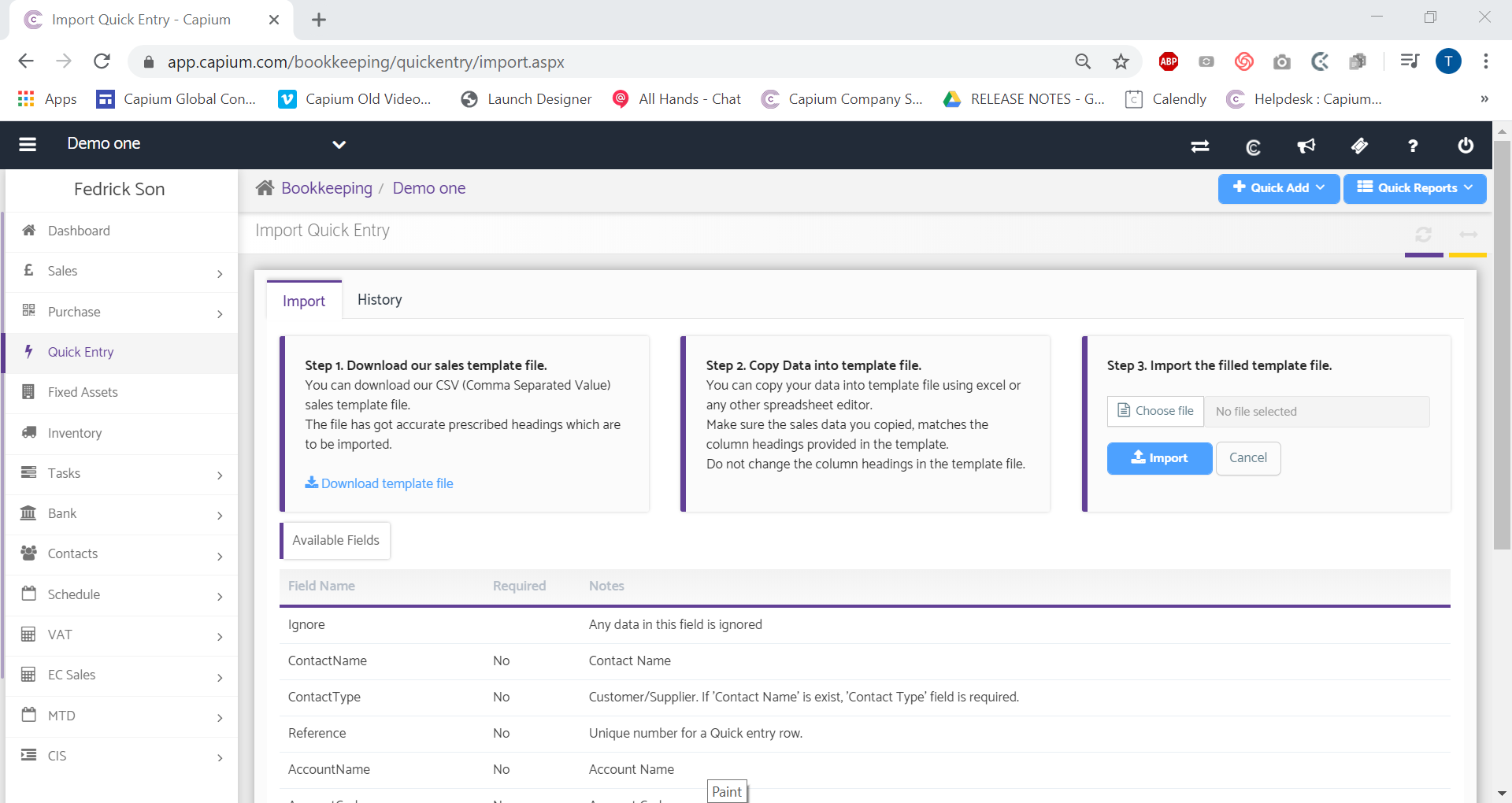Reload the page with browser refresh button
1512x803 pixels.
[x=102, y=61]
